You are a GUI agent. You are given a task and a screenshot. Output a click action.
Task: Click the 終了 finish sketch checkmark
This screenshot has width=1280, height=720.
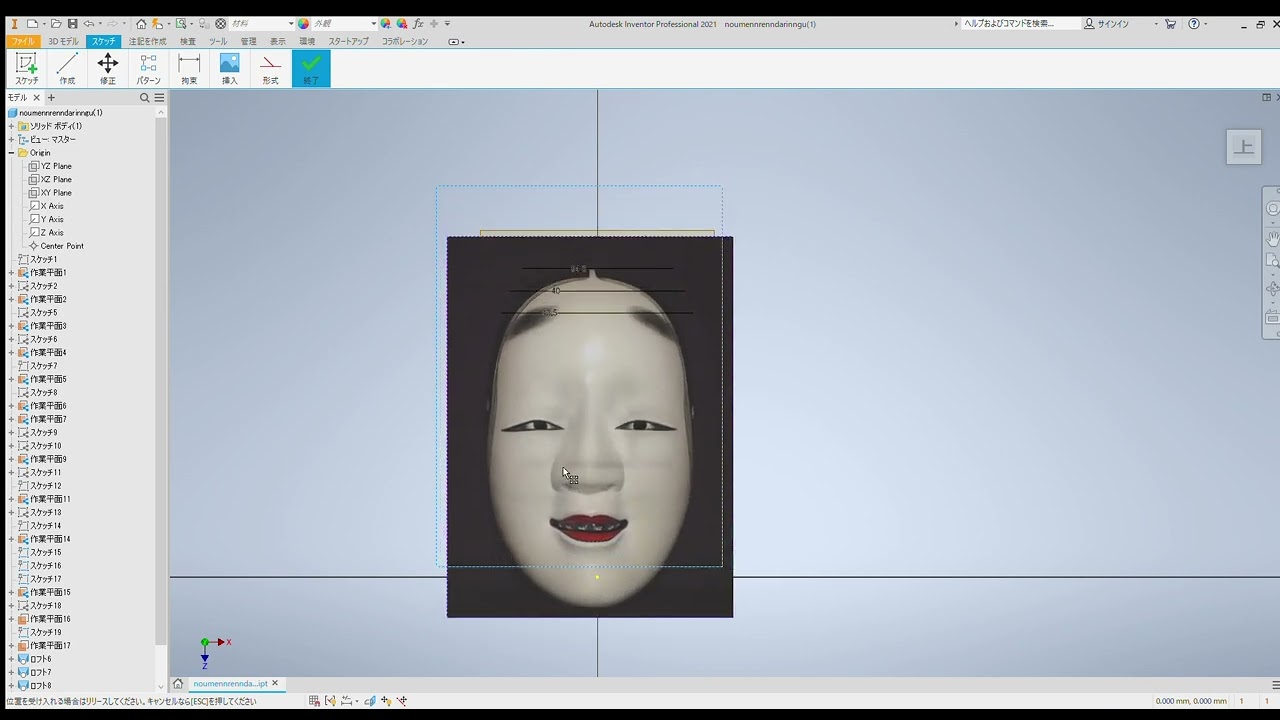[311, 68]
